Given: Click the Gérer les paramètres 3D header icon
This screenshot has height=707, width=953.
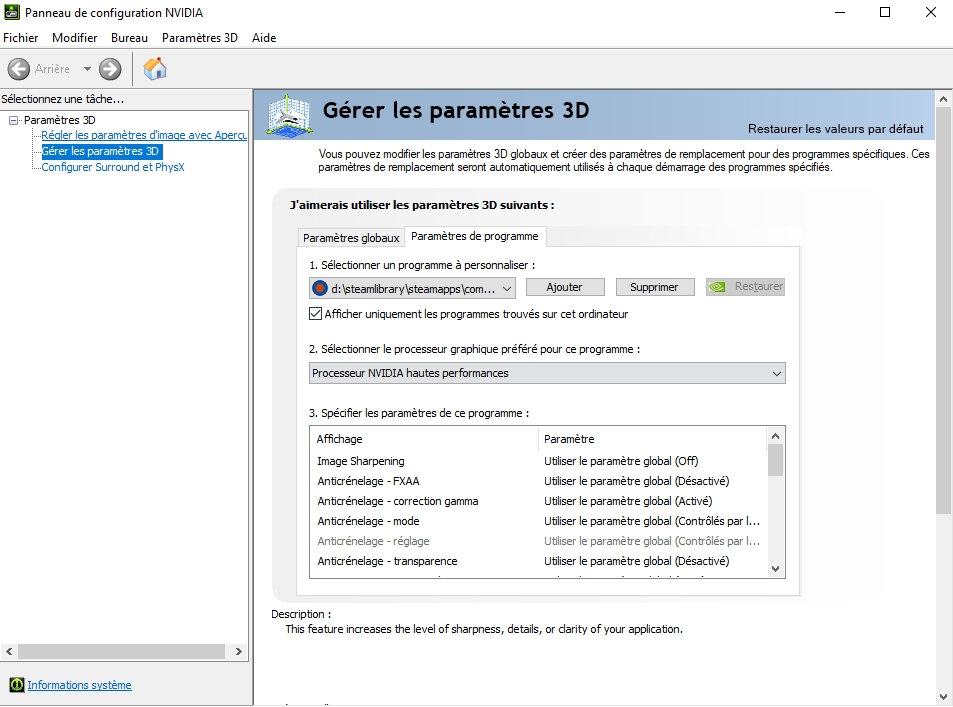Looking at the screenshot, I should [x=290, y=114].
